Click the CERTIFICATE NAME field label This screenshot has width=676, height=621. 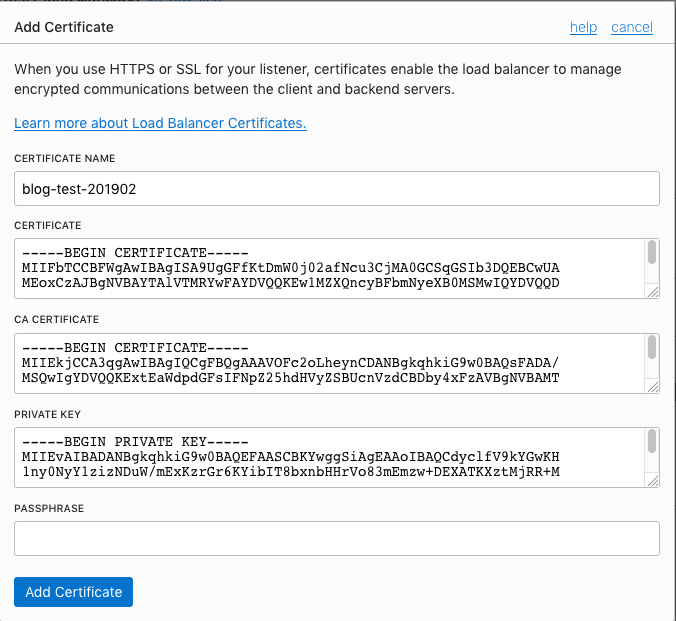coord(65,158)
